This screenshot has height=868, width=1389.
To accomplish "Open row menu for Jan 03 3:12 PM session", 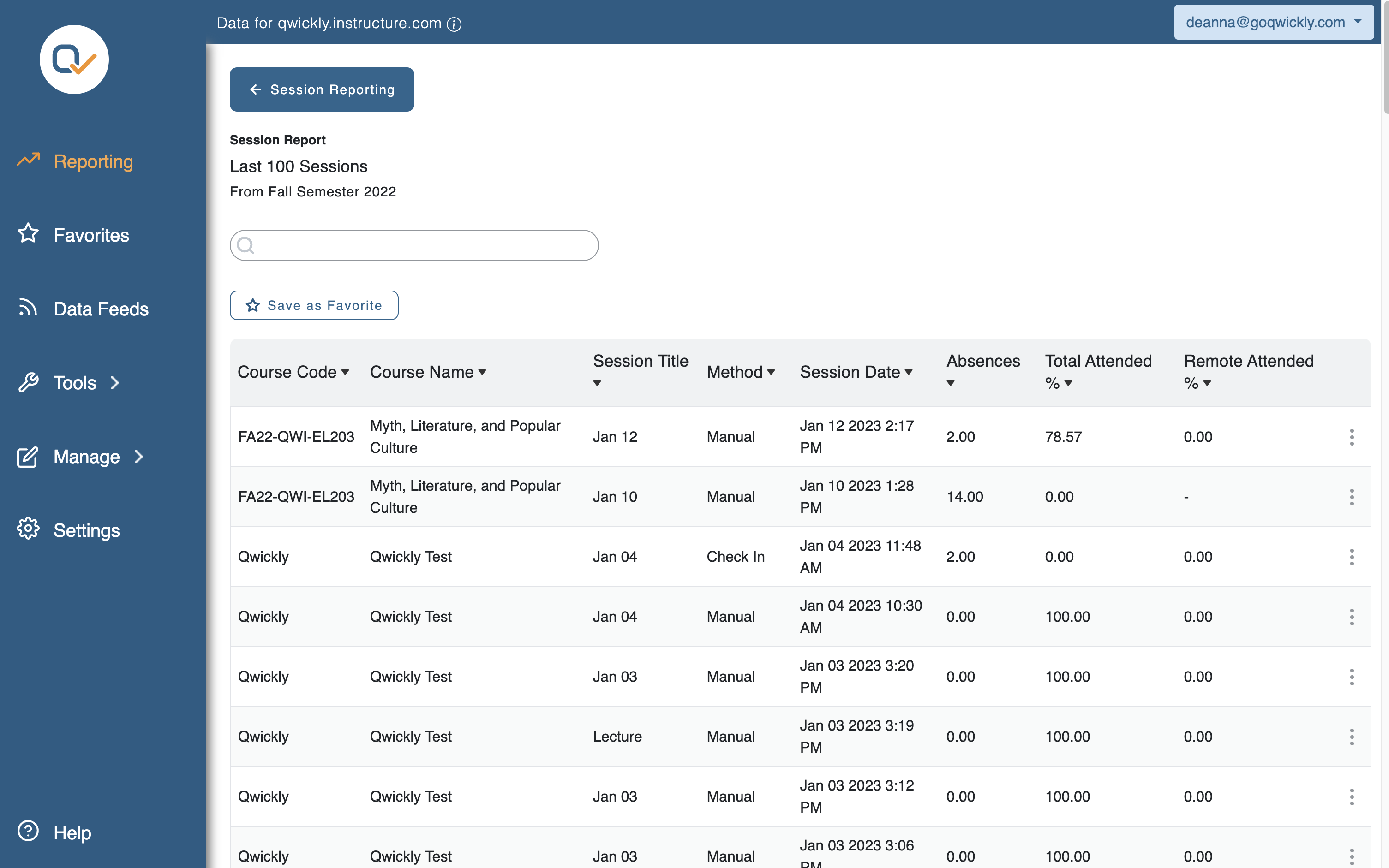I will pos(1352,797).
